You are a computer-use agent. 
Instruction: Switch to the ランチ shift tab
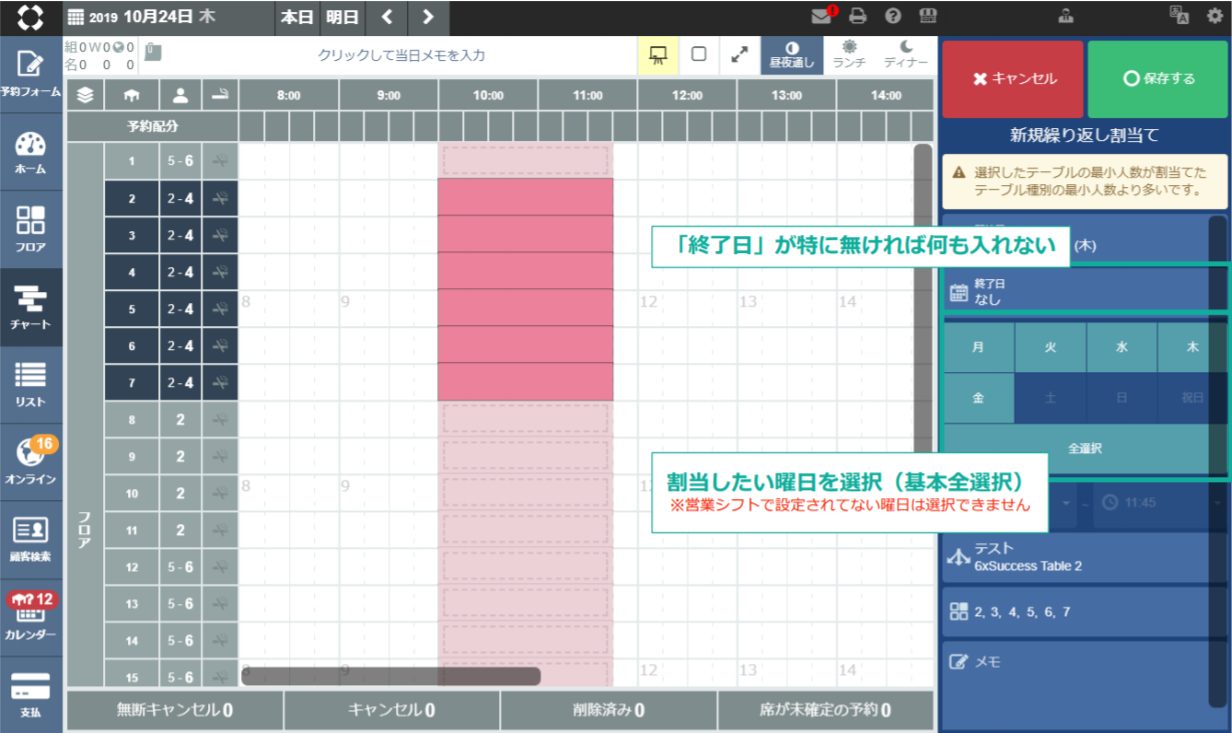[x=849, y=55]
